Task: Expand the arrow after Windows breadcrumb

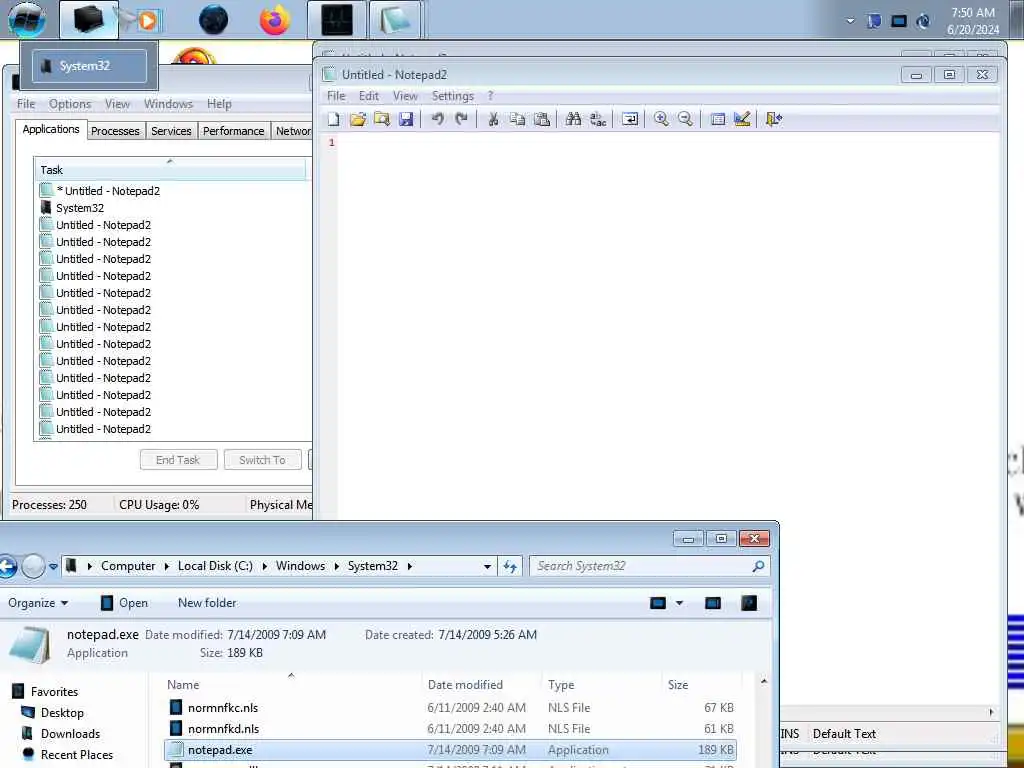Action: coord(336,566)
